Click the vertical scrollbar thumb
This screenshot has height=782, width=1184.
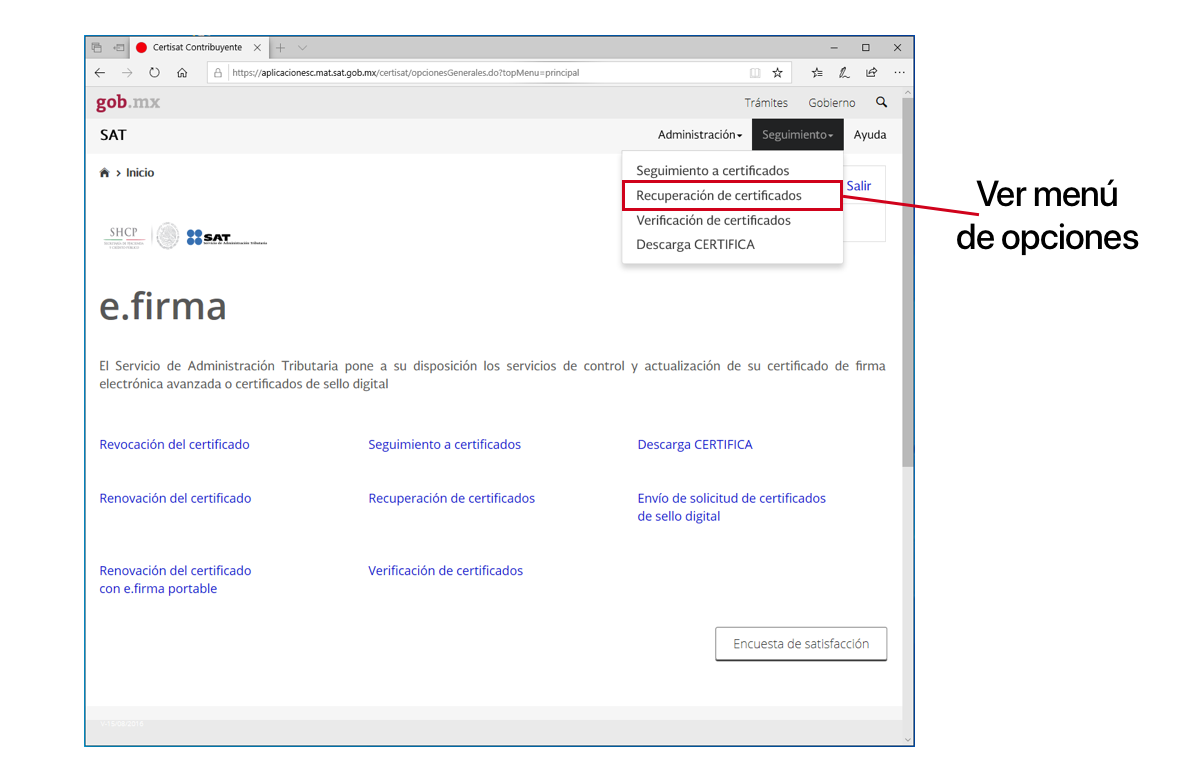tap(908, 282)
